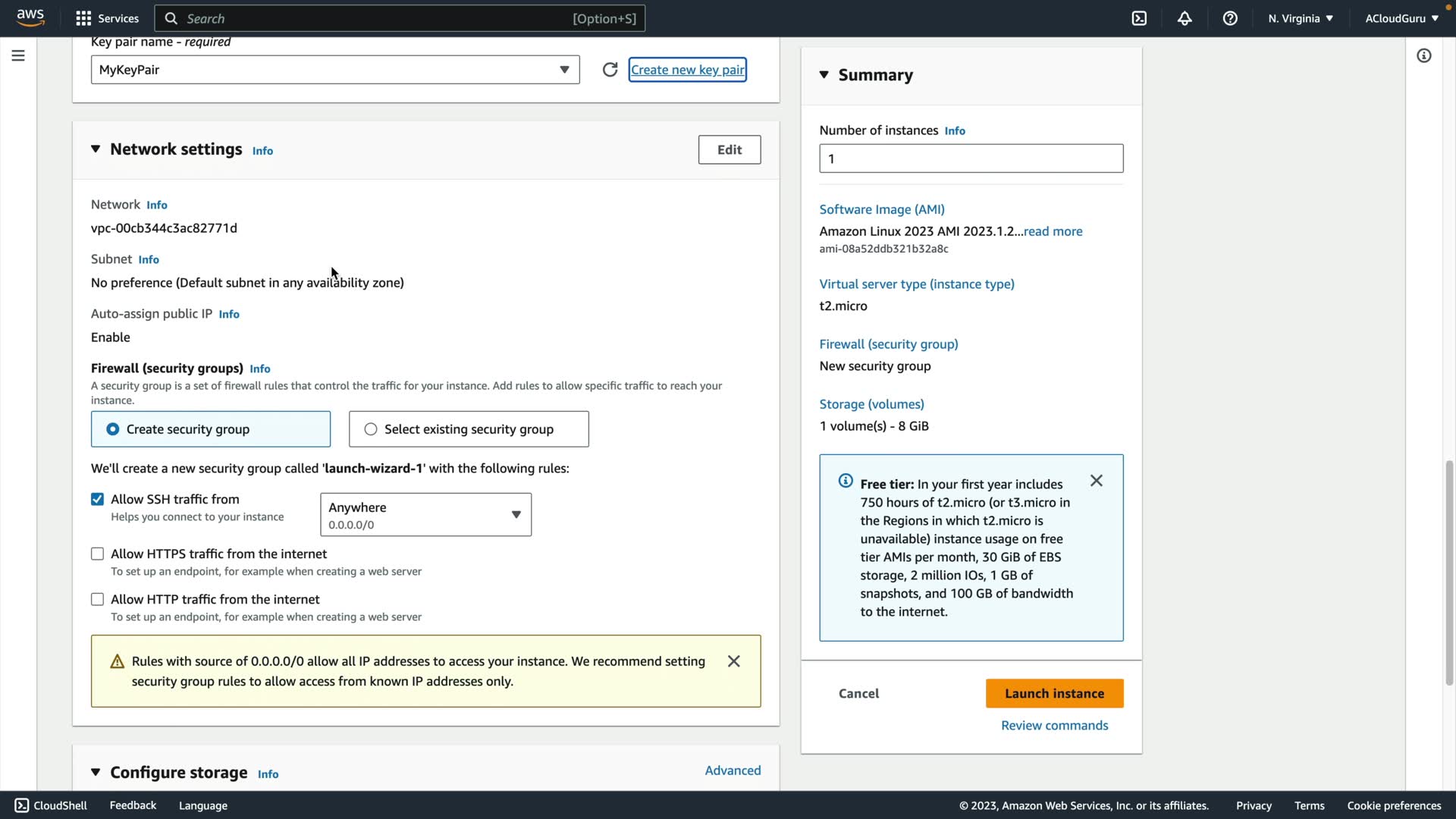Screen dimensions: 1456x819
Task: Refresh the key pair list
Action: click(610, 70)
